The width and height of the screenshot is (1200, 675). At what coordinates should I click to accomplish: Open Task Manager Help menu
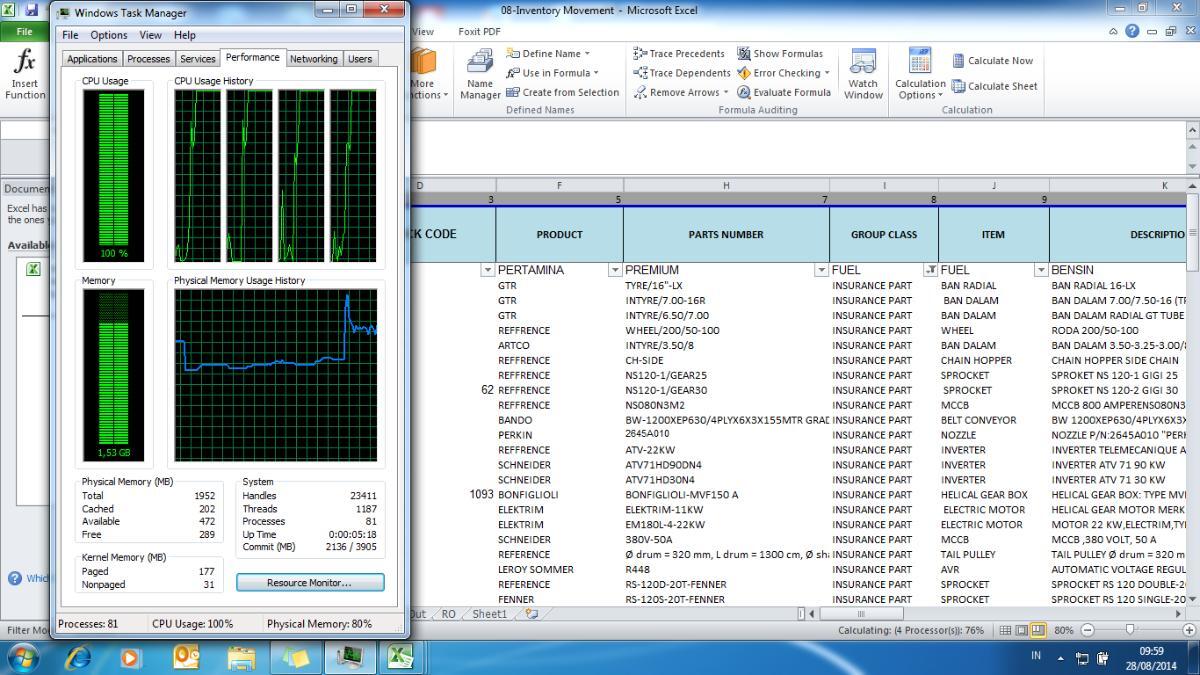point(185,35)
